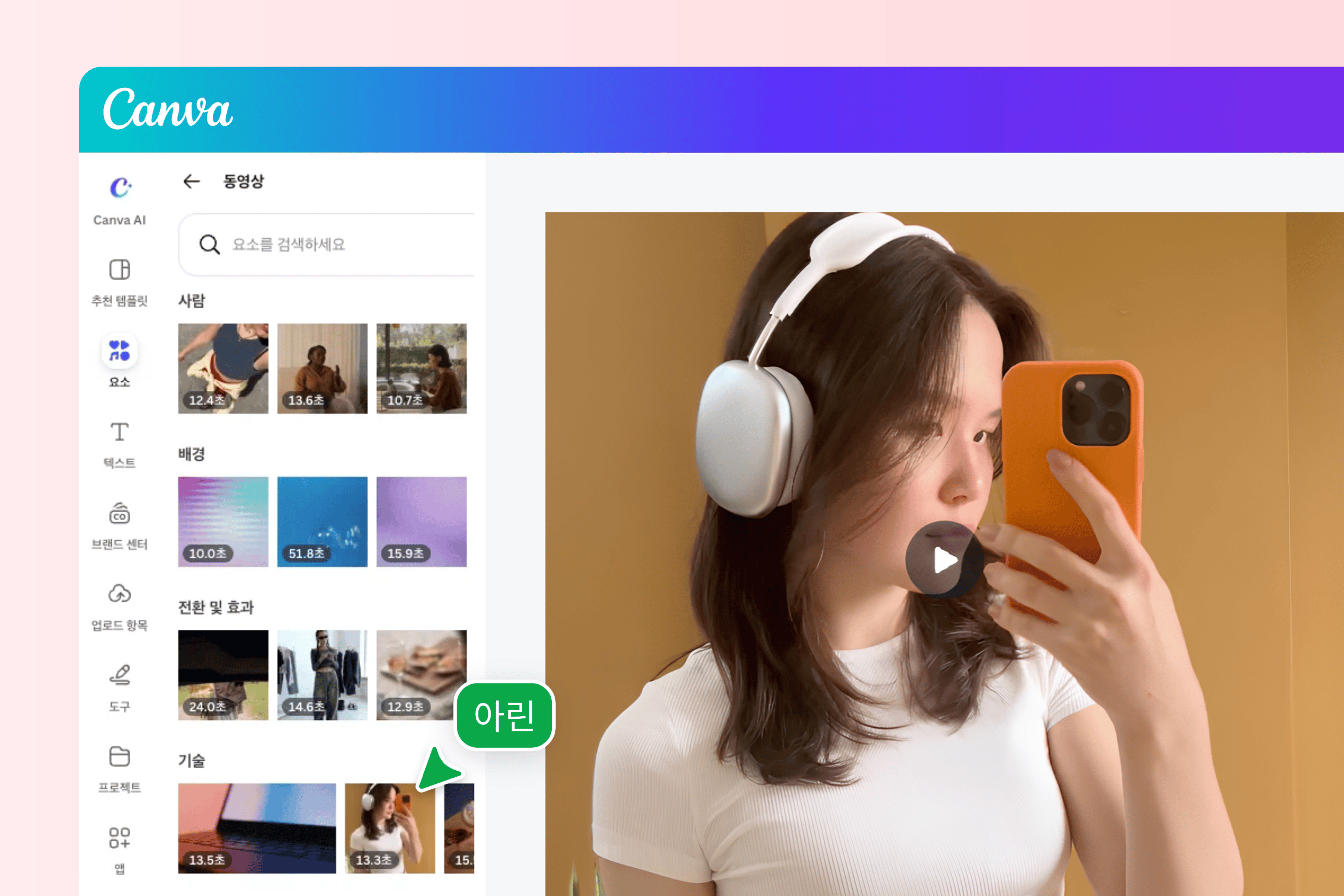The height and width of the screenshot is (896, 1344).
Task: Click the magnifier search icon
Action: click(209, 245)
